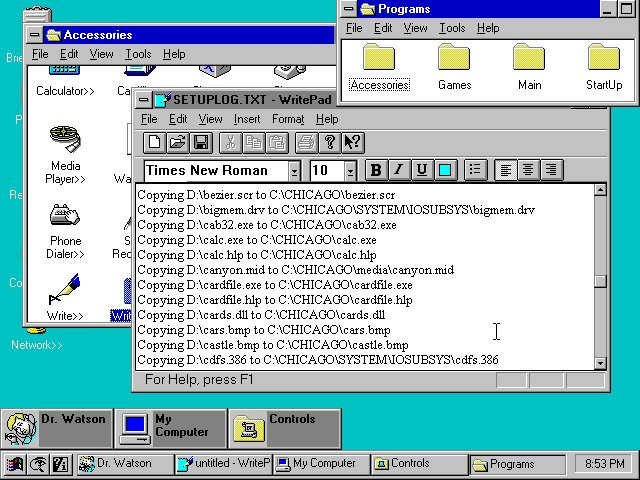
Task: Select left text alignment
Action: pyautogui.click(x=505, y=170)
